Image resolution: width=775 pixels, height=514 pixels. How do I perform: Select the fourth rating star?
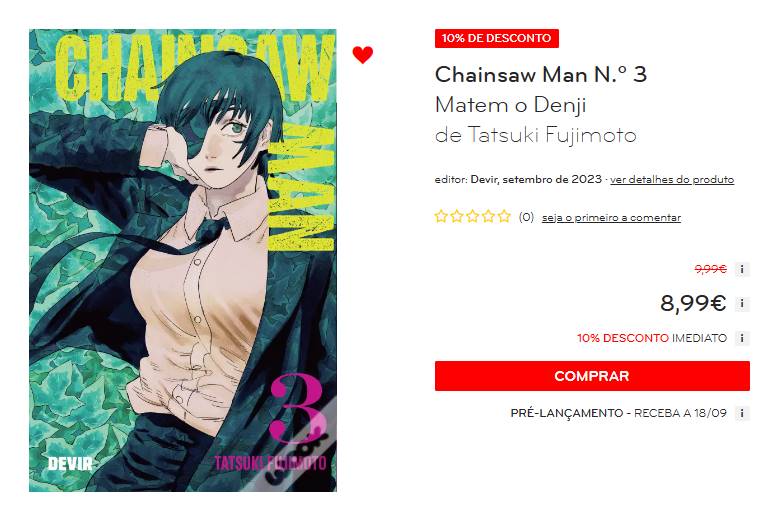pyautogui.click(x=488, y=216)
